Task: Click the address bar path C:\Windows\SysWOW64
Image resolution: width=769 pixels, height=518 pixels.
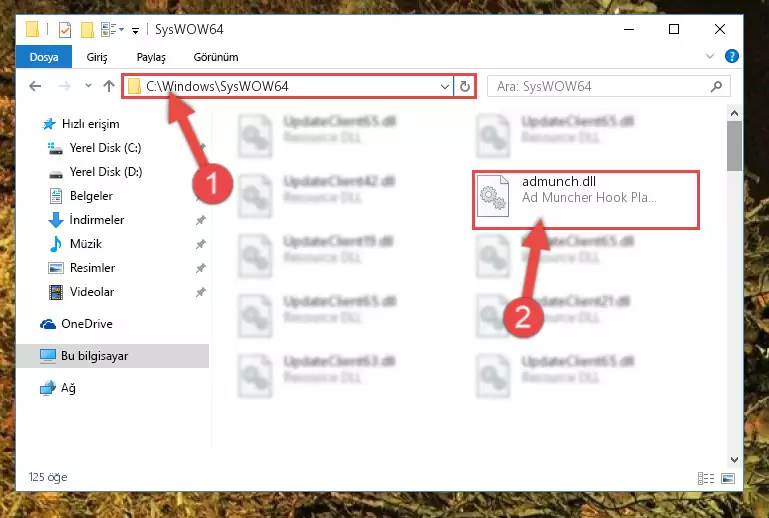Action: [x=217, y=86]
